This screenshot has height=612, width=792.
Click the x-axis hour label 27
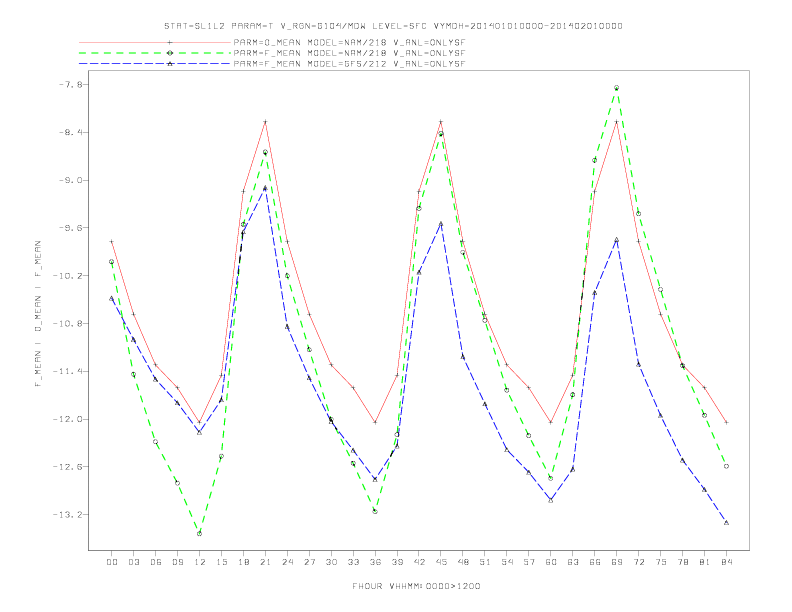pos(309,562)
